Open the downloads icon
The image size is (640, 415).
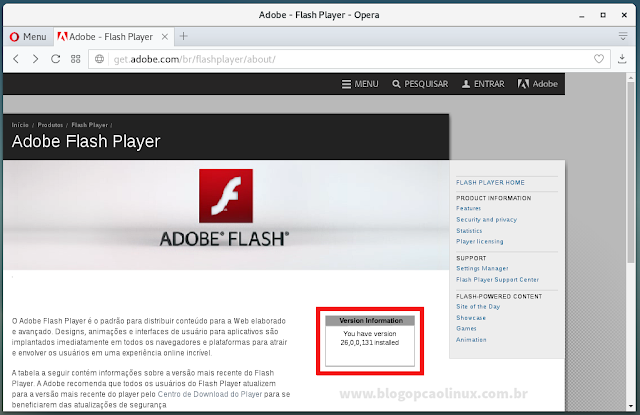622,59
